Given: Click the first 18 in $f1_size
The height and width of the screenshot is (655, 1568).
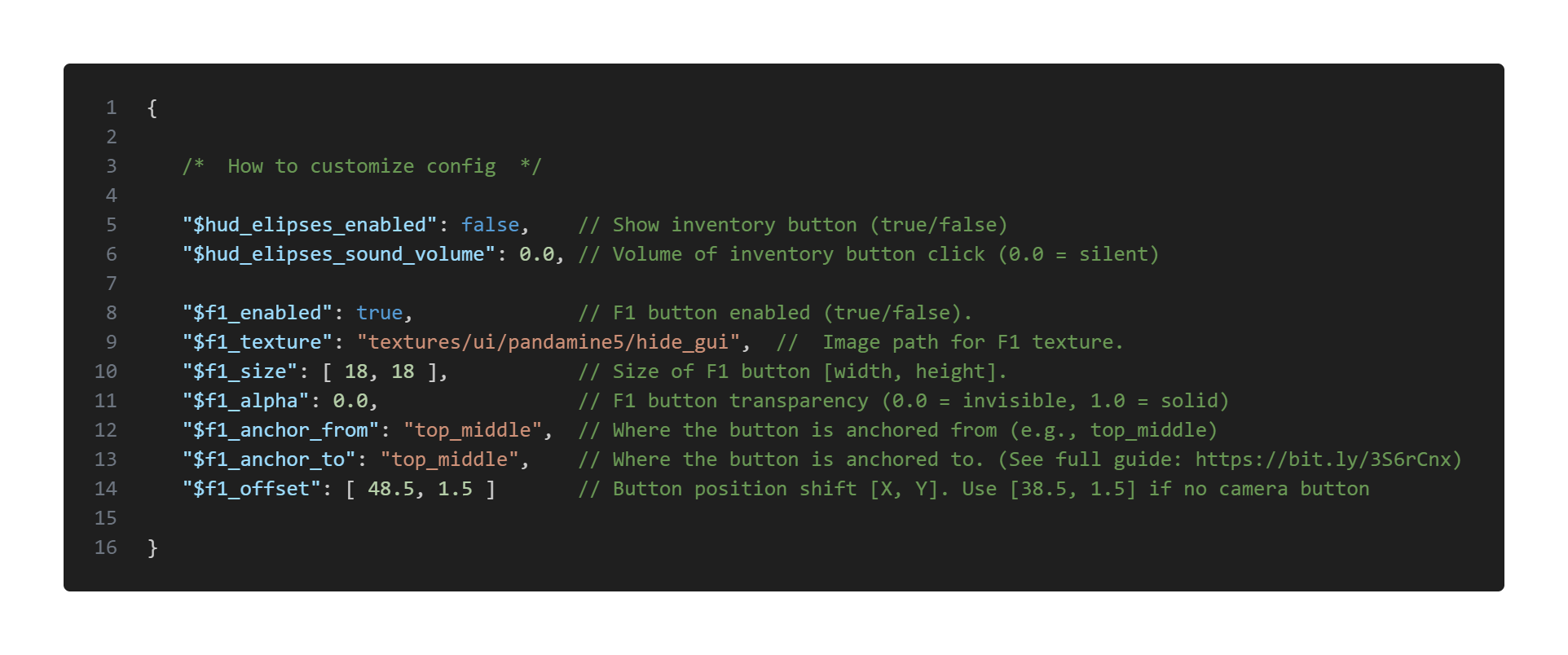Looking at the screenshot, I should [x=356, y=371].
